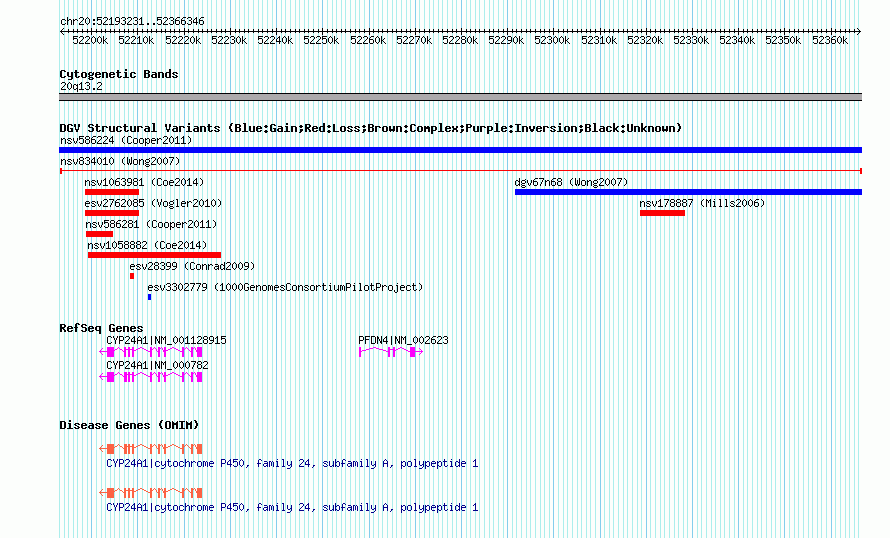Click the first orange OMIM CYP24A1 gene glyph

[x=151, y=449]
